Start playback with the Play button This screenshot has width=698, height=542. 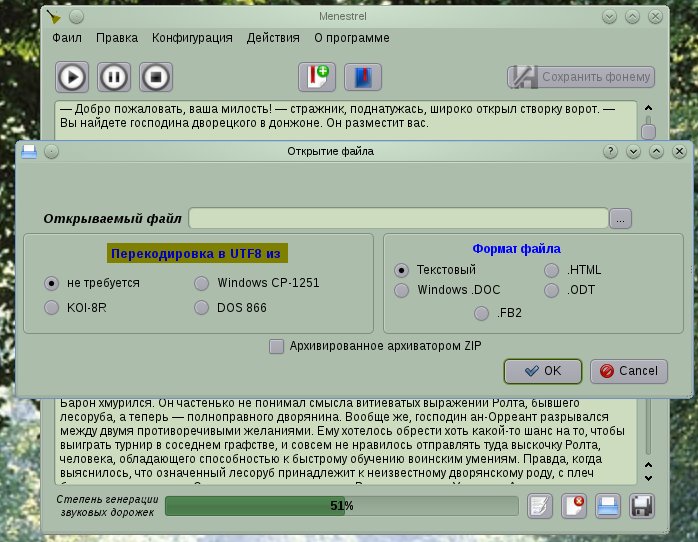(72, 77)
